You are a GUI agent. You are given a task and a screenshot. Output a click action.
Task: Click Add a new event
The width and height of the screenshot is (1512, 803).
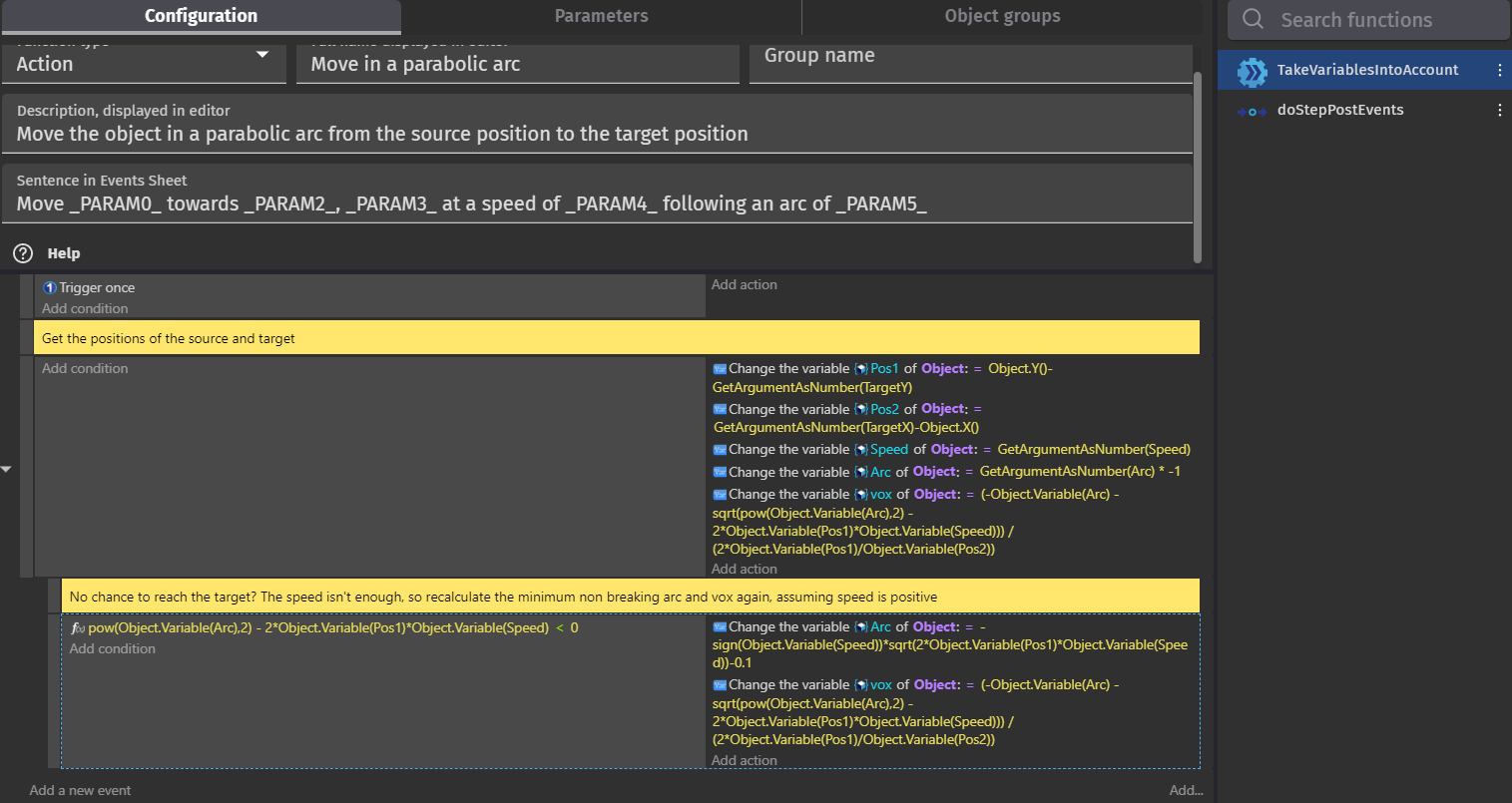80,789
